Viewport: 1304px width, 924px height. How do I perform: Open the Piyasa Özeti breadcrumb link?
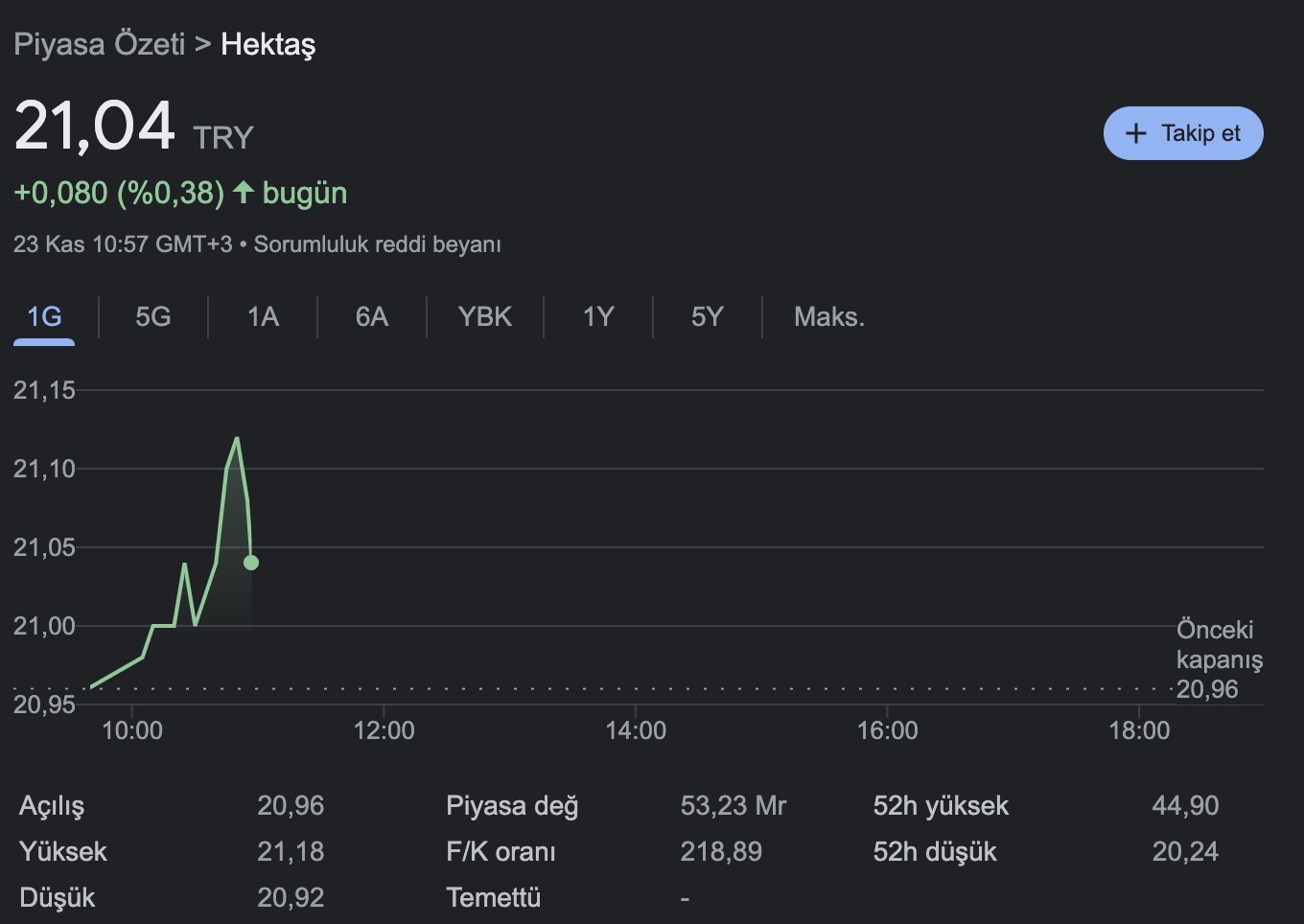(99, 44)
